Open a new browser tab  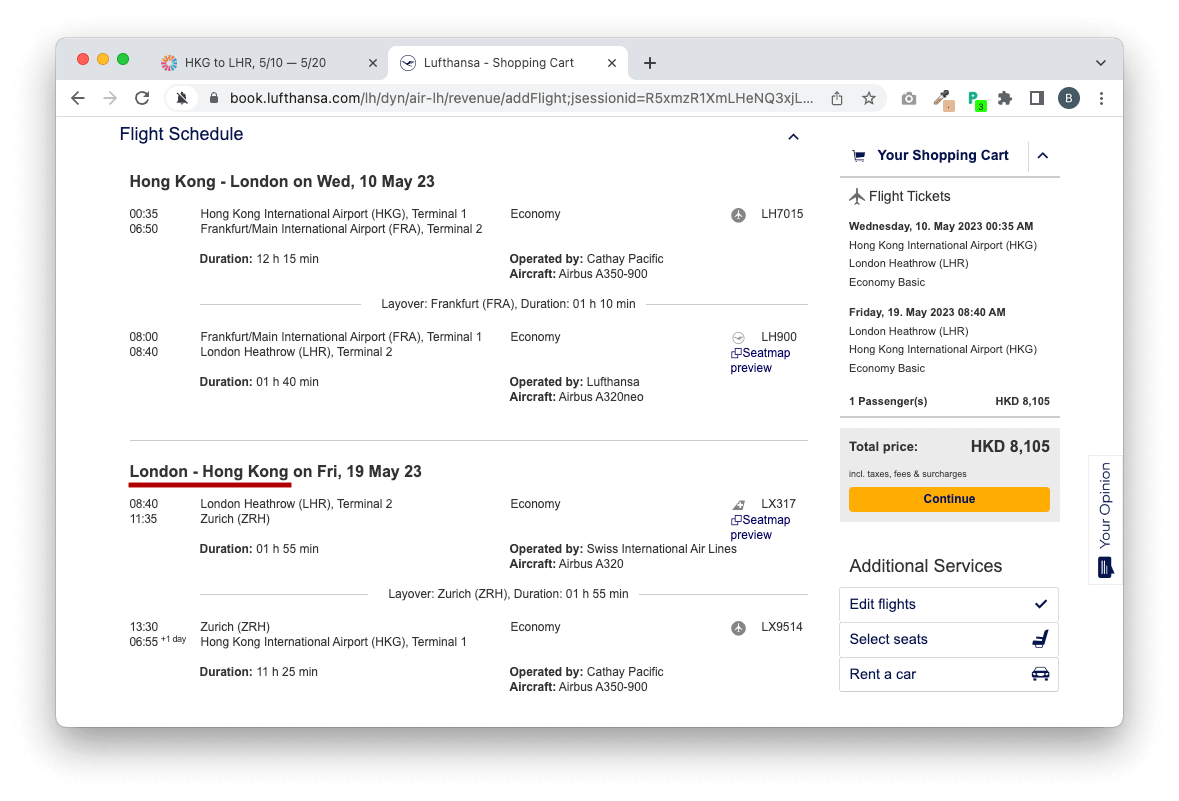(x=650, y=63)
